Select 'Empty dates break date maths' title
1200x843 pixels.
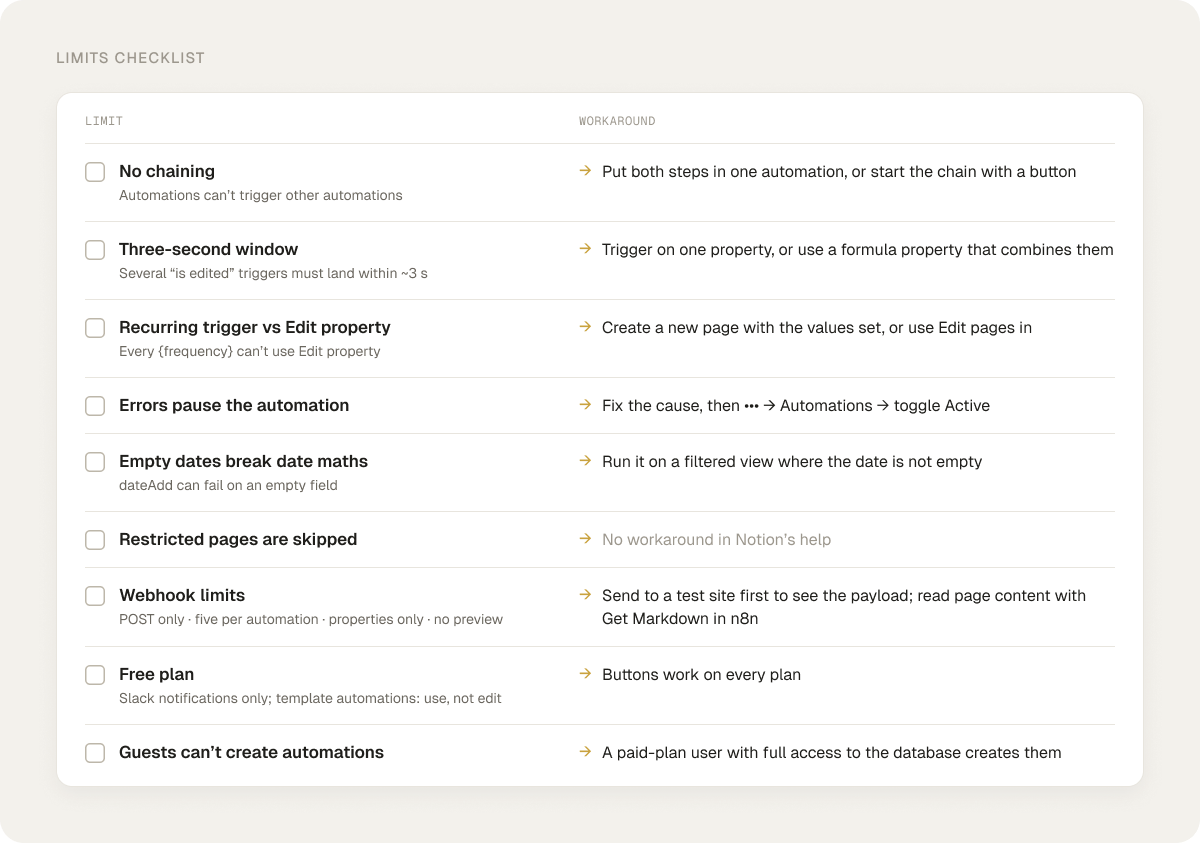[244, 461]
